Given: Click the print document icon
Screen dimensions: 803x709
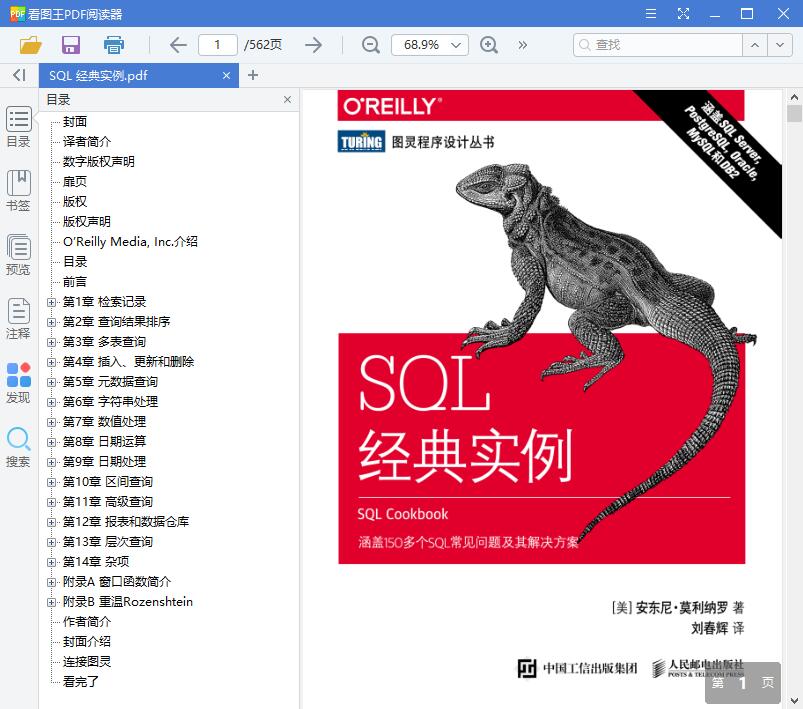Looking at the screenshot, I should click(x=113, y=45).
